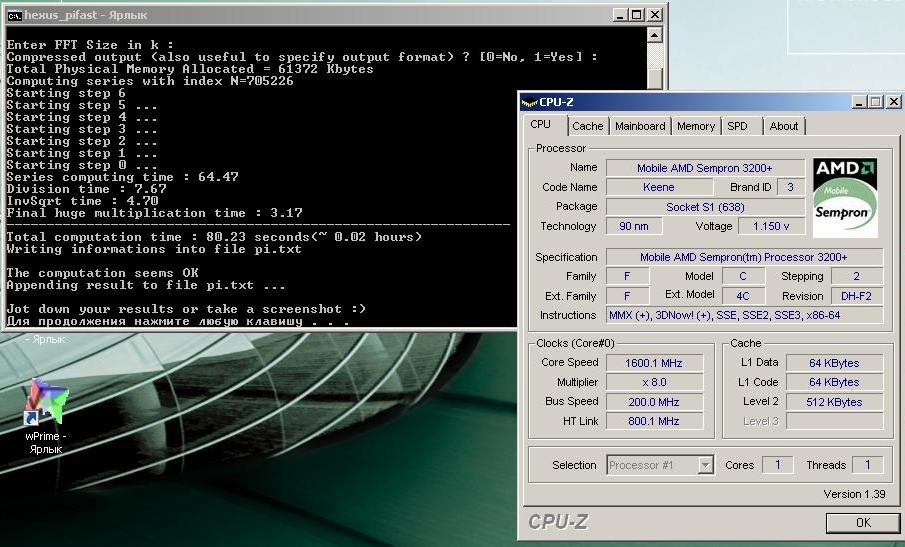
Task: Open the About tab
Action: click(x=783, y=126)
